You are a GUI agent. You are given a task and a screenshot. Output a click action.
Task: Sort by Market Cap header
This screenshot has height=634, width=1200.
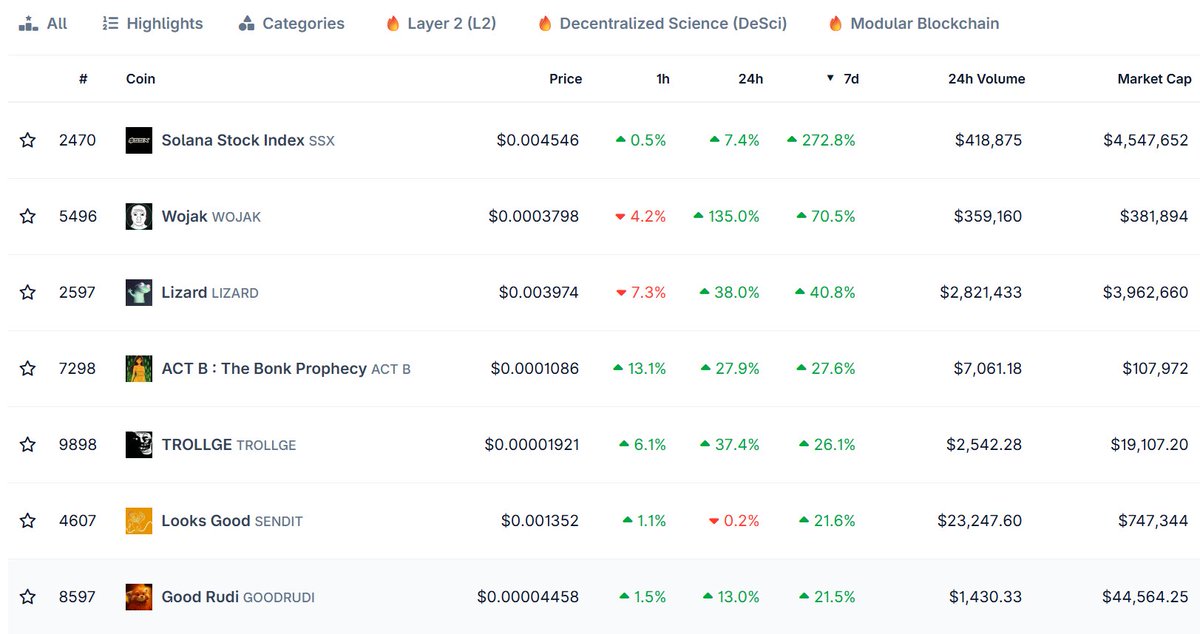click(1154, 79)
